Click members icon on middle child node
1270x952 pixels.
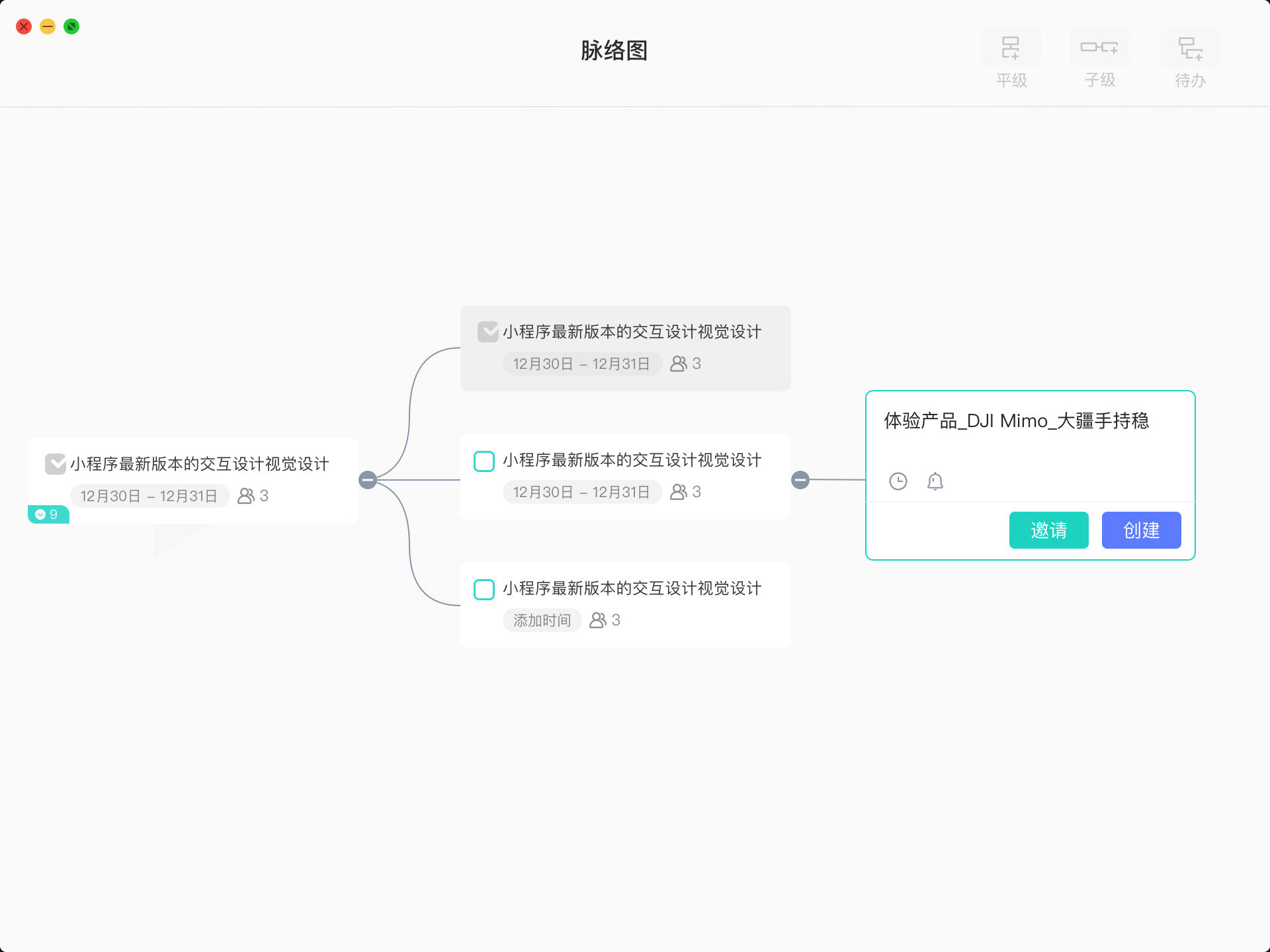click(x=679, y=492)
